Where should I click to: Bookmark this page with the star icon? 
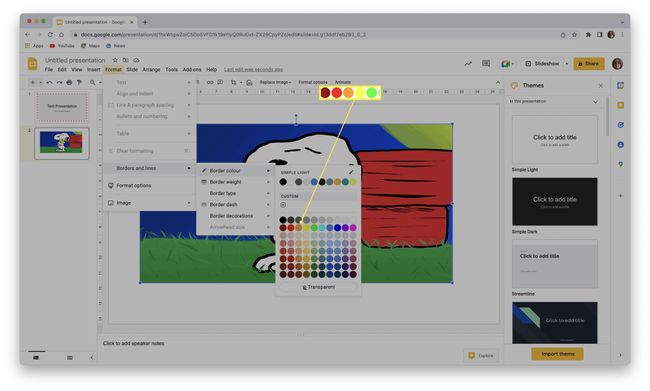click(575, 35)
